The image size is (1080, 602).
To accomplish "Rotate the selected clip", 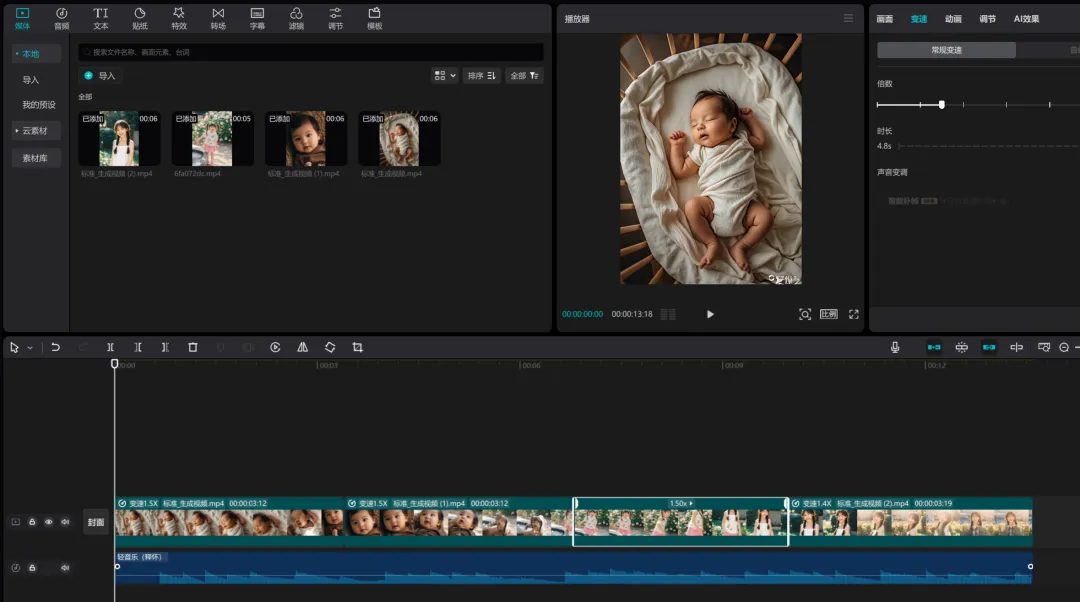I will (330, 347).
